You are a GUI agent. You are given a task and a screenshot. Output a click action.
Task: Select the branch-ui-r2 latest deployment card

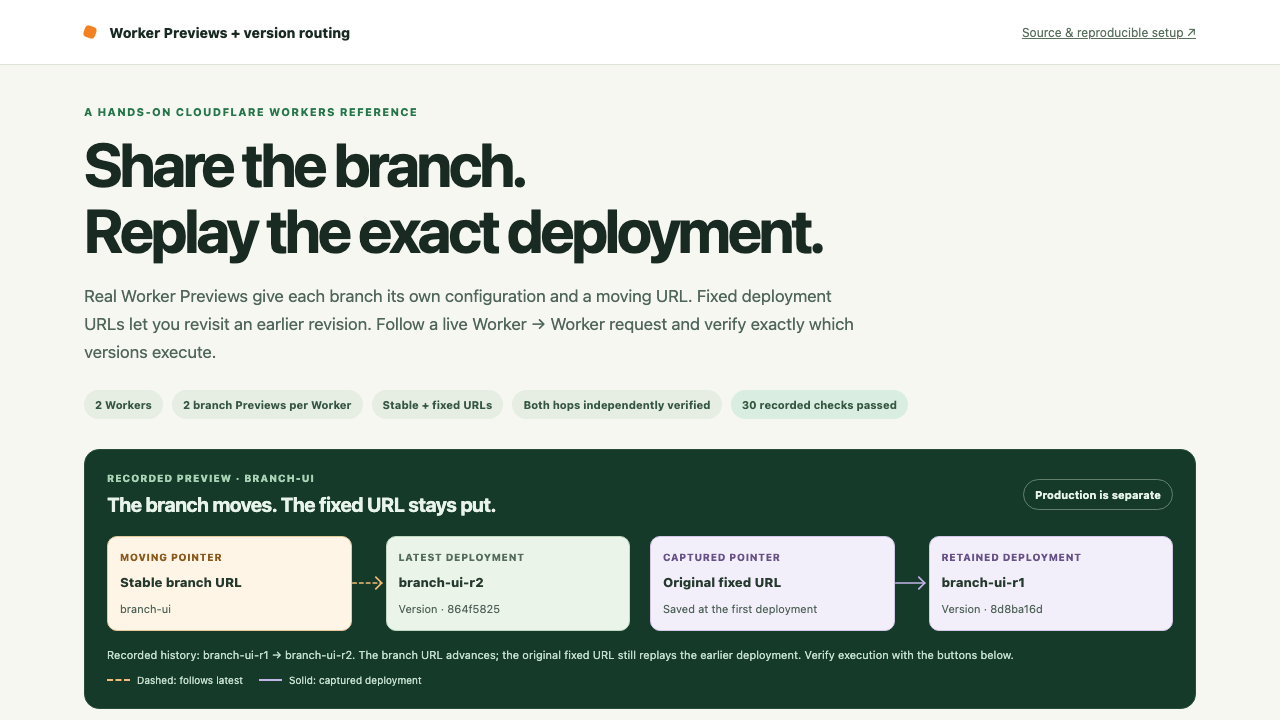(x=508, y=584)
